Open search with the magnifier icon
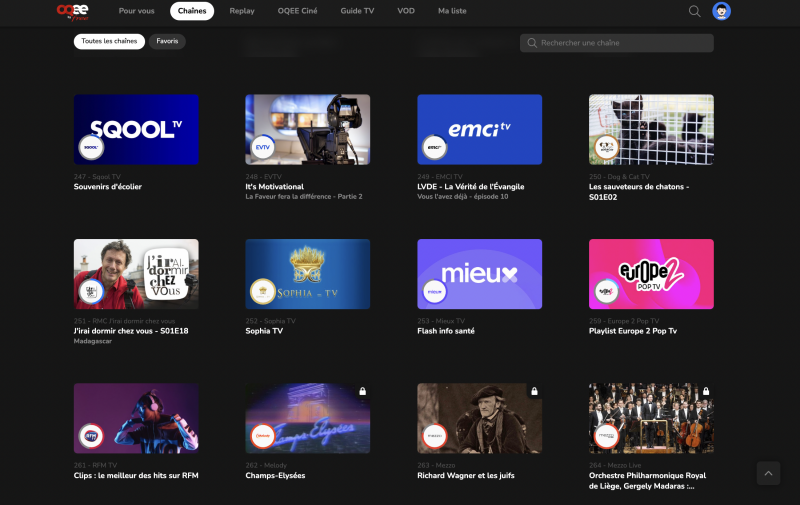The width and height of the screenshot is (800, 505). (x=694, y=11)
